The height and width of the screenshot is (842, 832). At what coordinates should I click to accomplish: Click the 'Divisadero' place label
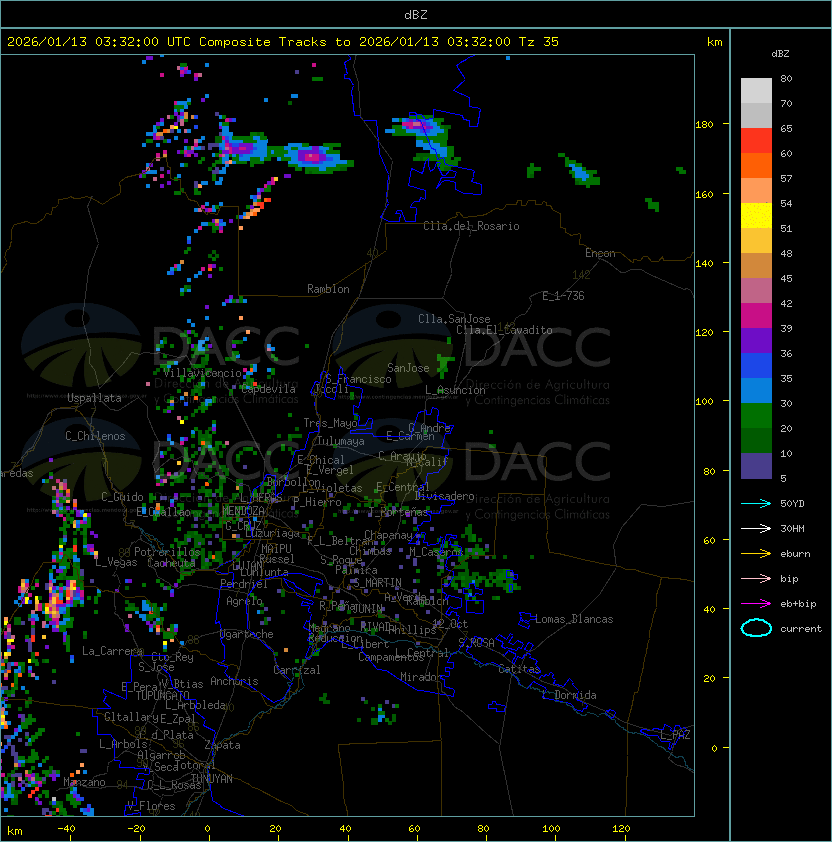[444, 496]
